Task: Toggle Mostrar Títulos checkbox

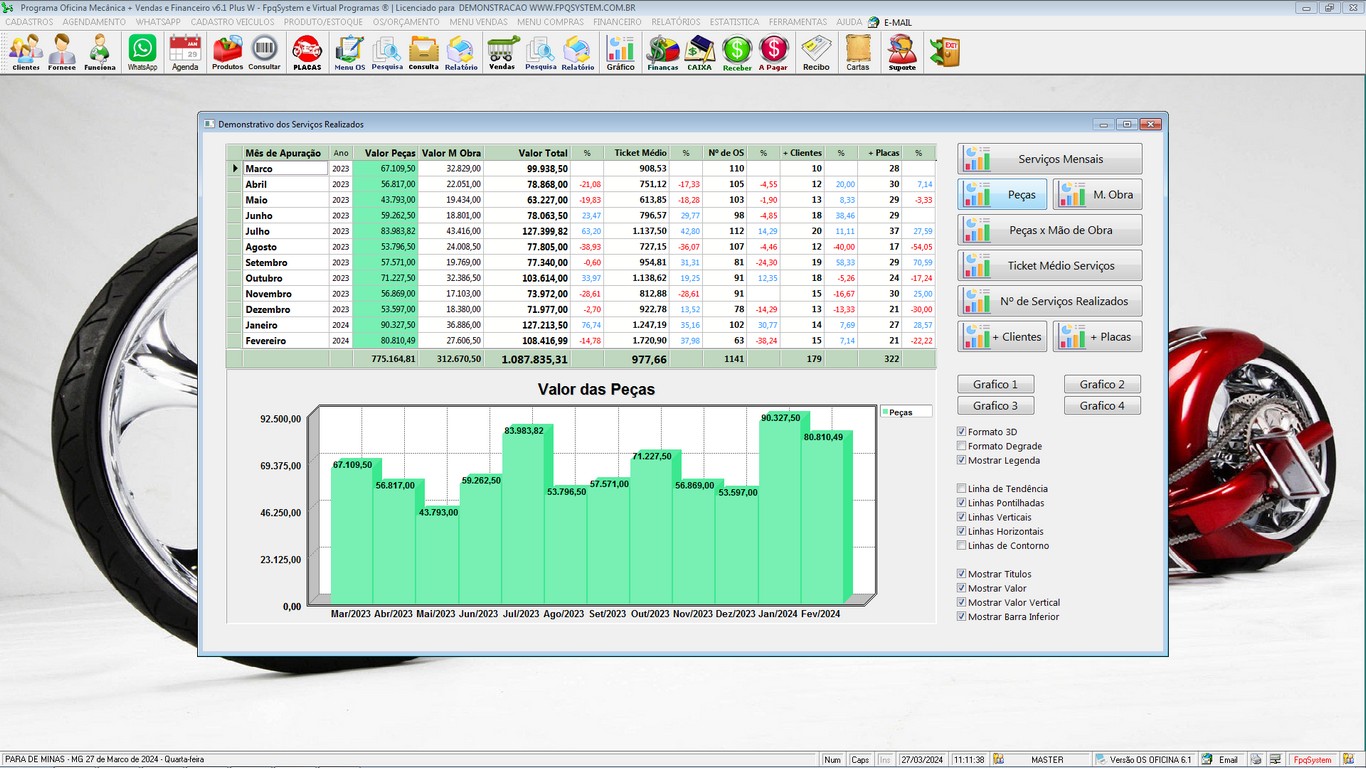Action: (962, 574)
